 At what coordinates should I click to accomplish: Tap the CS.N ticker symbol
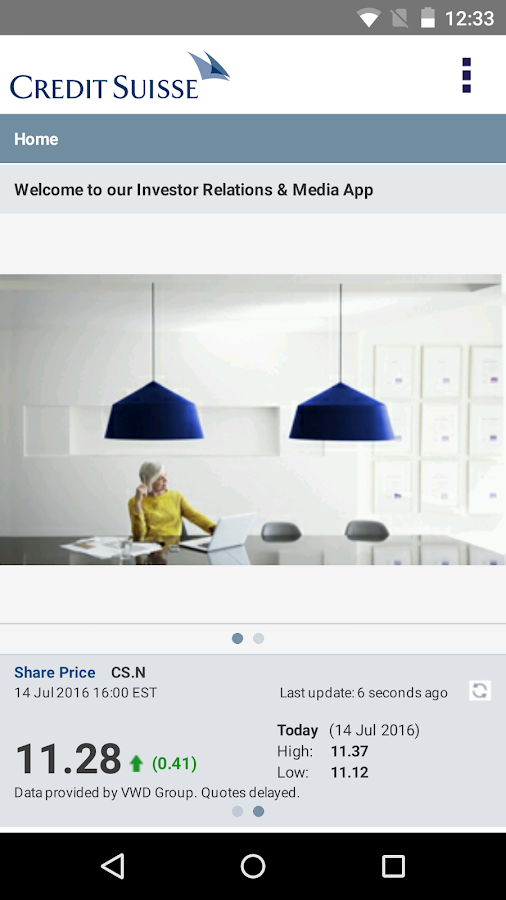pyautogui.click(x=129, y=672)
